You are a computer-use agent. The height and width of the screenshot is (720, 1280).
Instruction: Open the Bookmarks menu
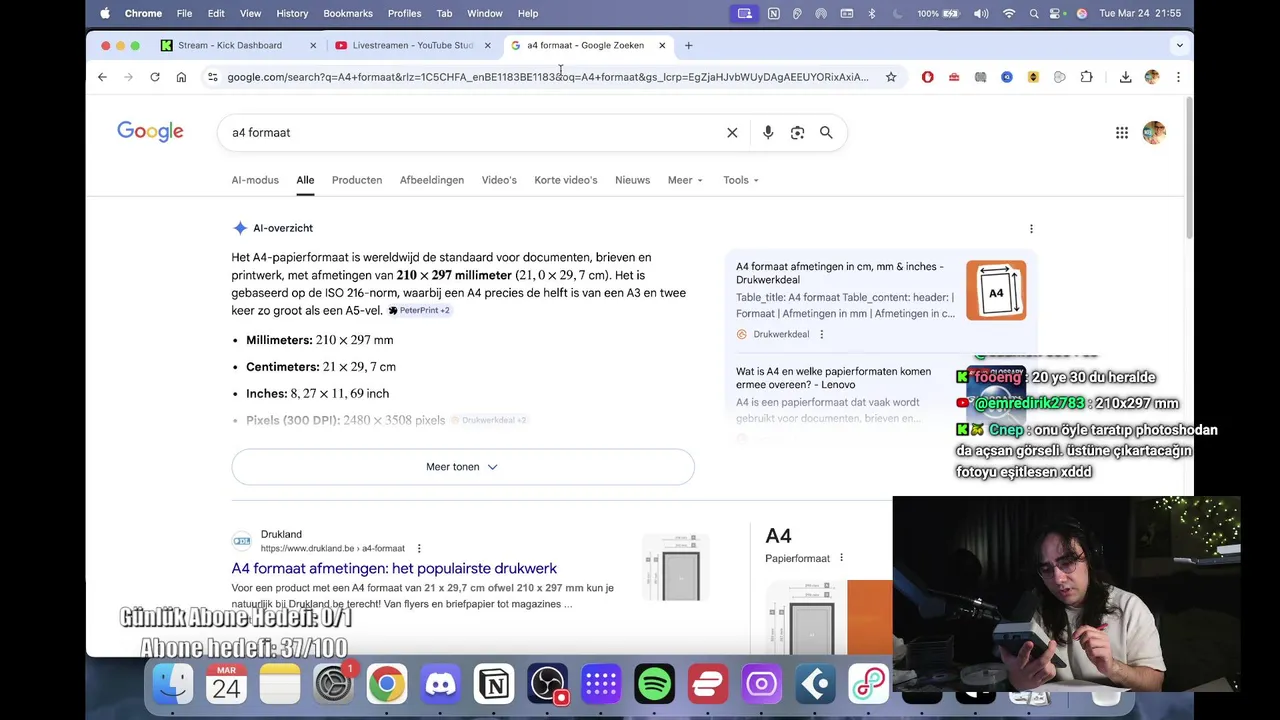[x=348, y=13]
